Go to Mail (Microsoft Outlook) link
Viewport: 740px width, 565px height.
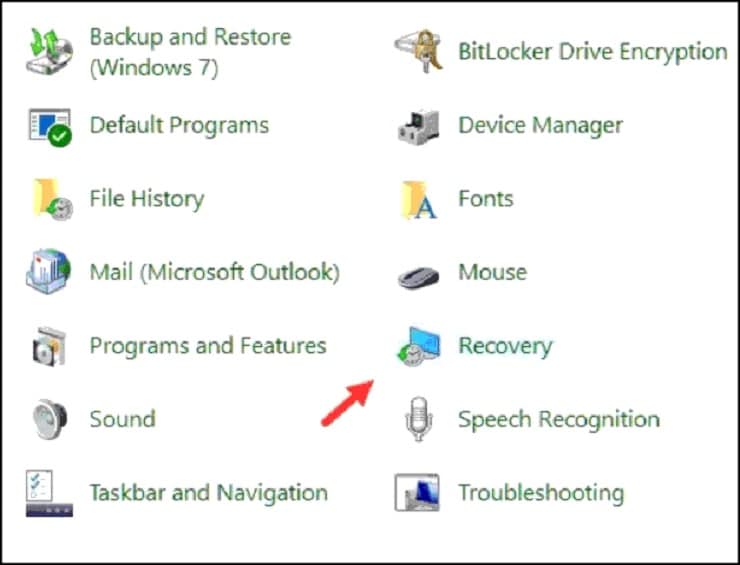pyautogui.click(x=215, y=272)
